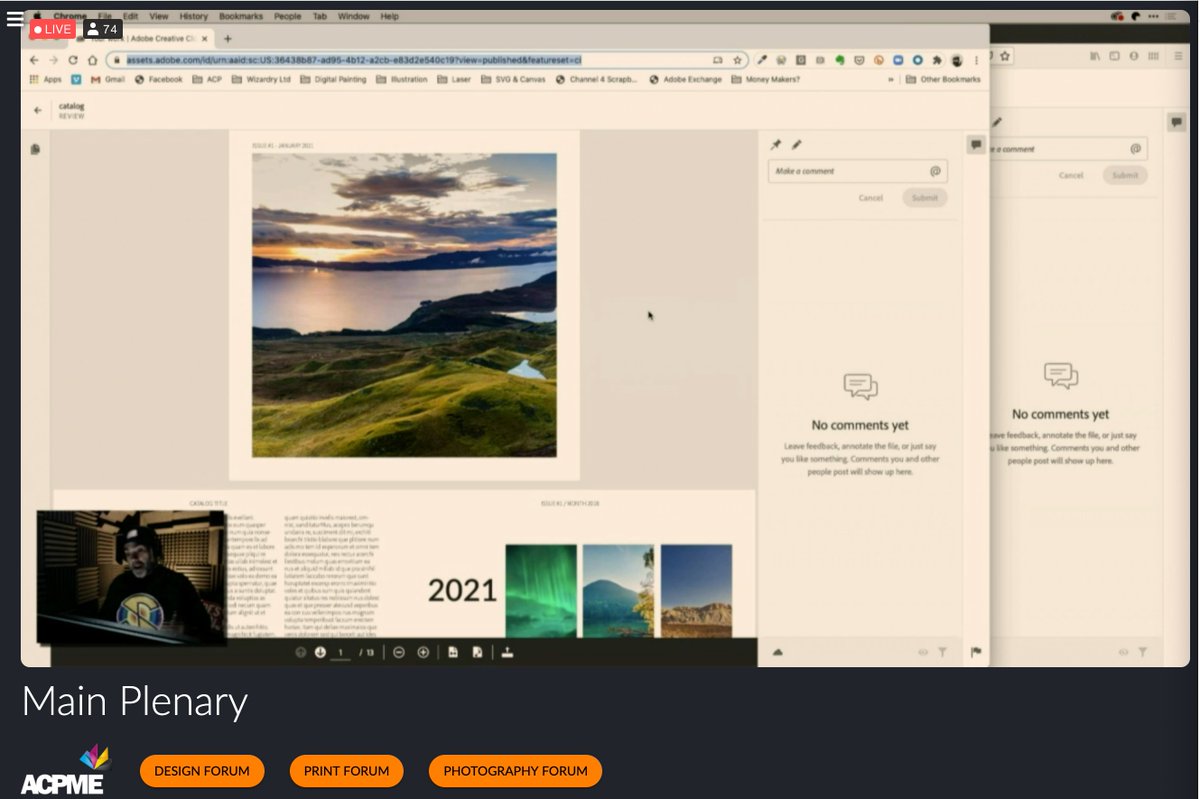Image resolution: width=1200 pixels, height=799 pixels.
Task: Expand the hidden bookmarks chevron
Action: point(890,79)
